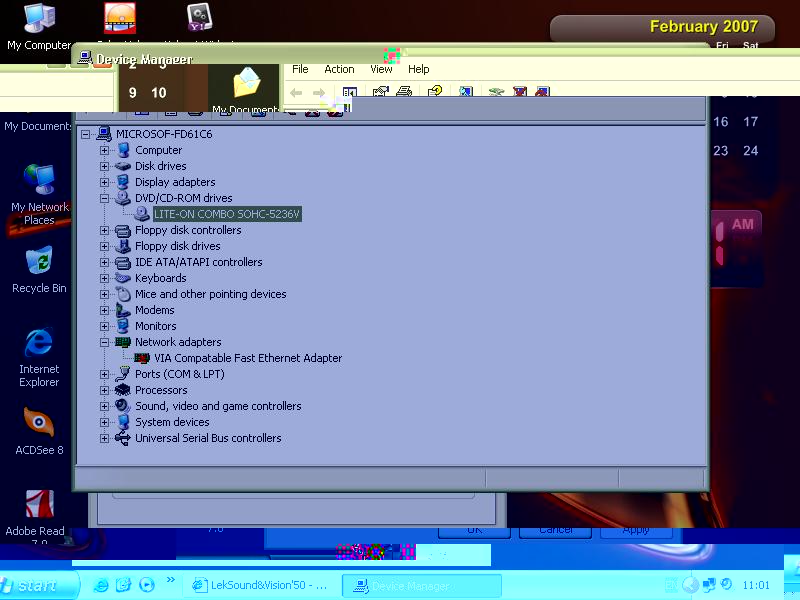Click the Print toolbar icon
Screen dimensions: 800x600
(404, 91)
